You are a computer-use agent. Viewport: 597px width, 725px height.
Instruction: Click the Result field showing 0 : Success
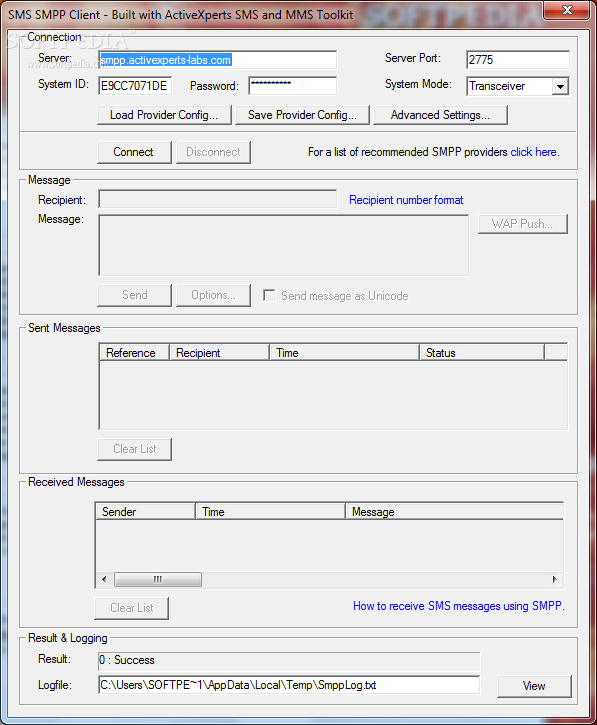tap(289, 661)
